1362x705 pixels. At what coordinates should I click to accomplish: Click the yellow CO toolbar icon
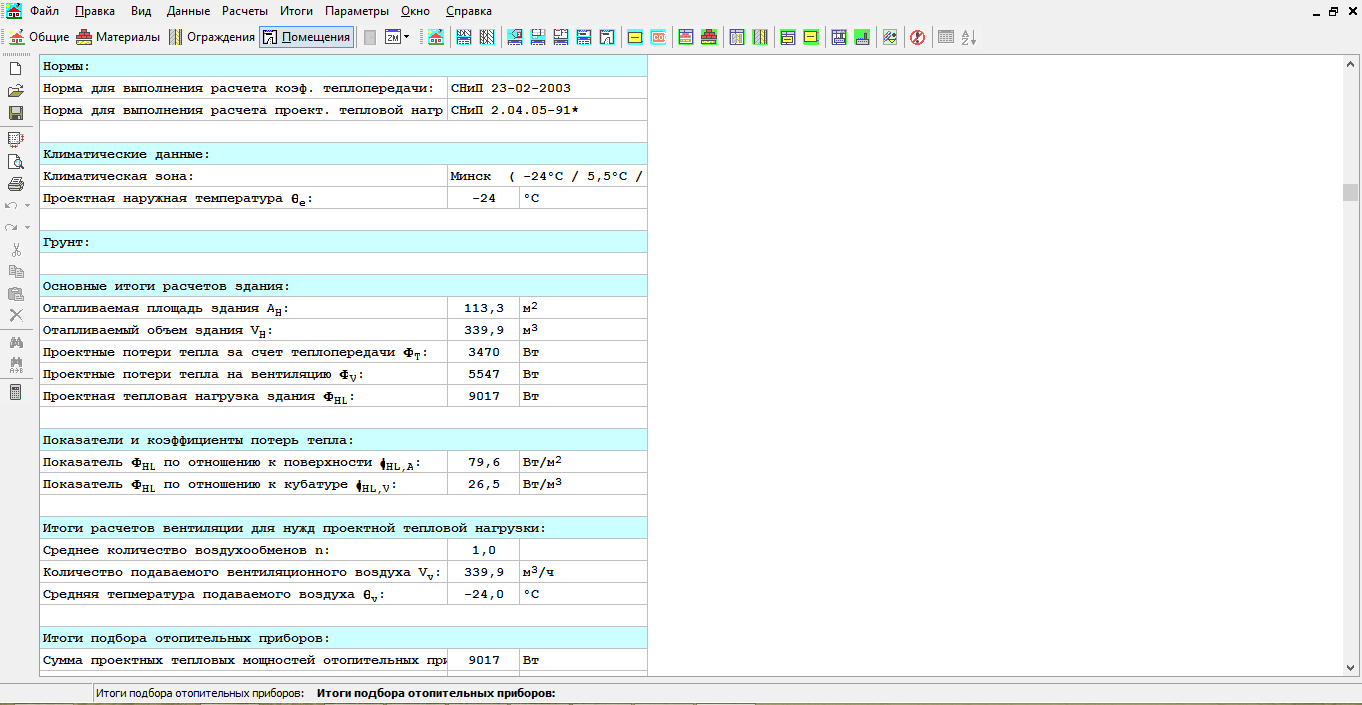pos(658,37)
